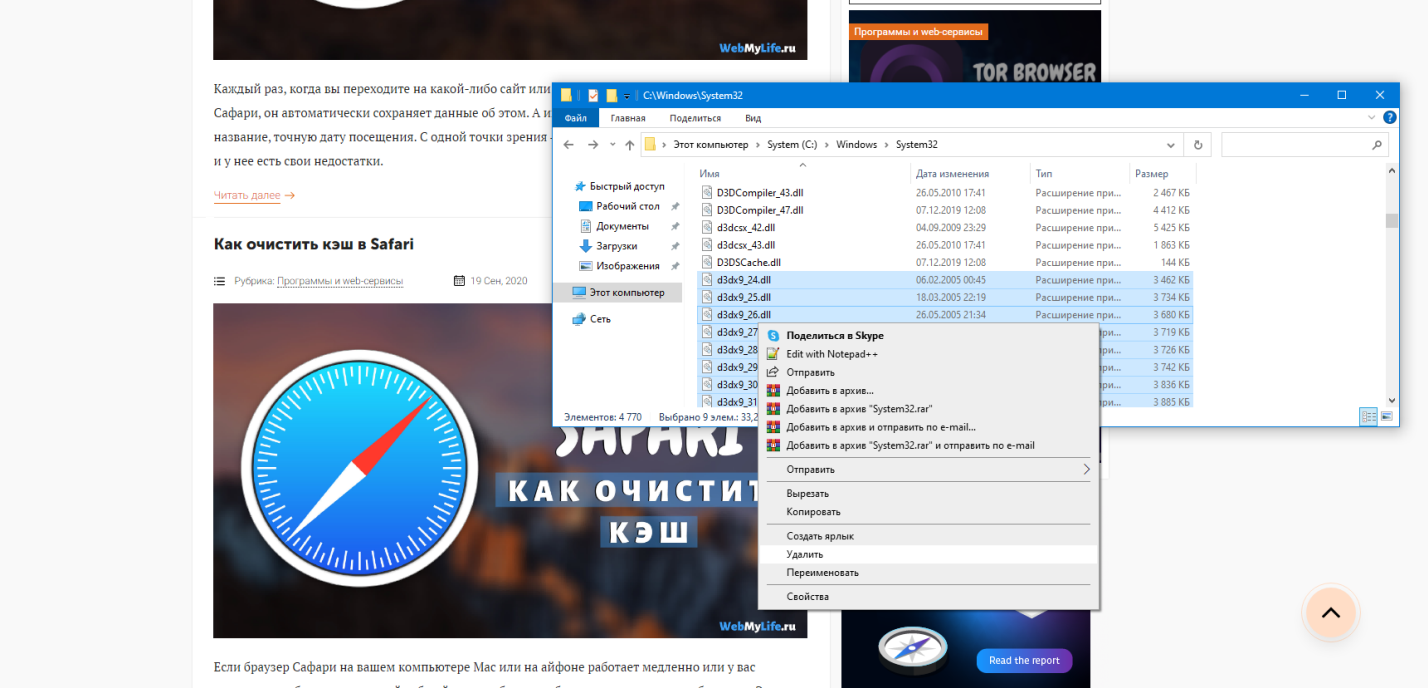Click the Notepad++ icon in context menu

coord(773,354)
